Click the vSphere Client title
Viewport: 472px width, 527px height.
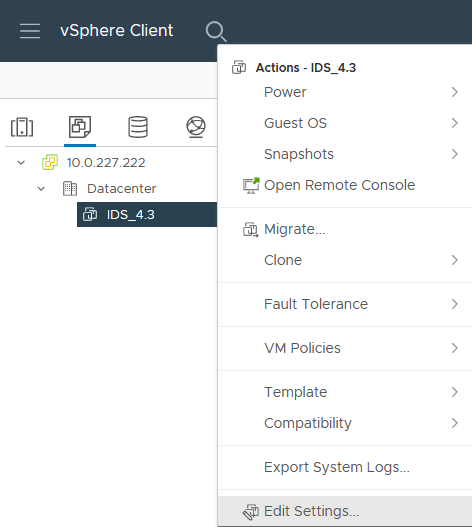pos(117,31)
